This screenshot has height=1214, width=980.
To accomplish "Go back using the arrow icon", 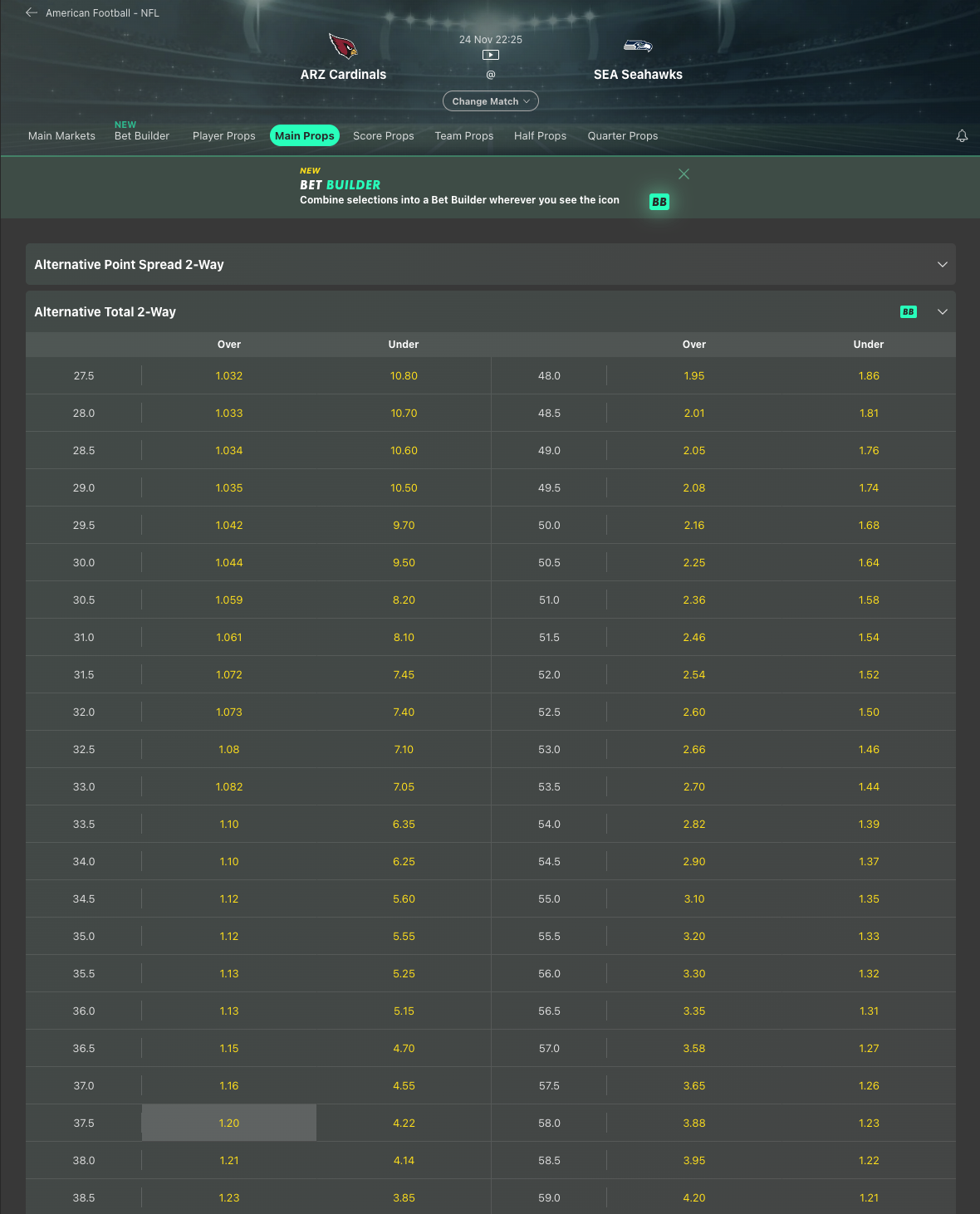I will (32, 12).
